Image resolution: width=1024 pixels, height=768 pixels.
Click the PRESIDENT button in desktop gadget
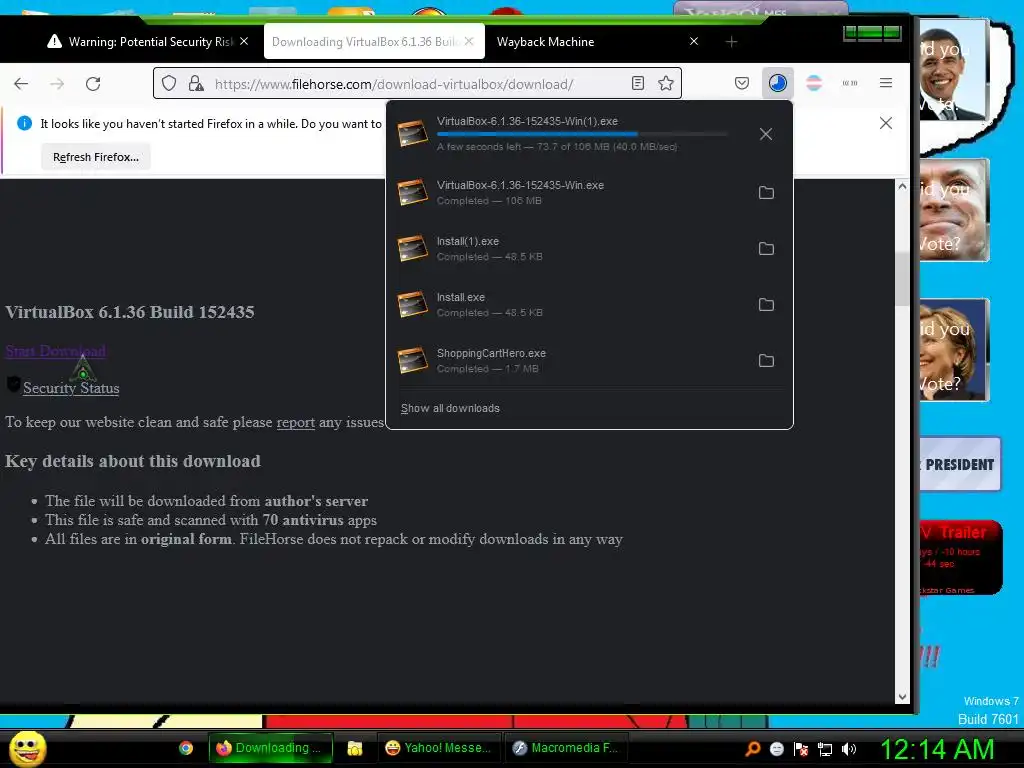[x=959, y=464]
